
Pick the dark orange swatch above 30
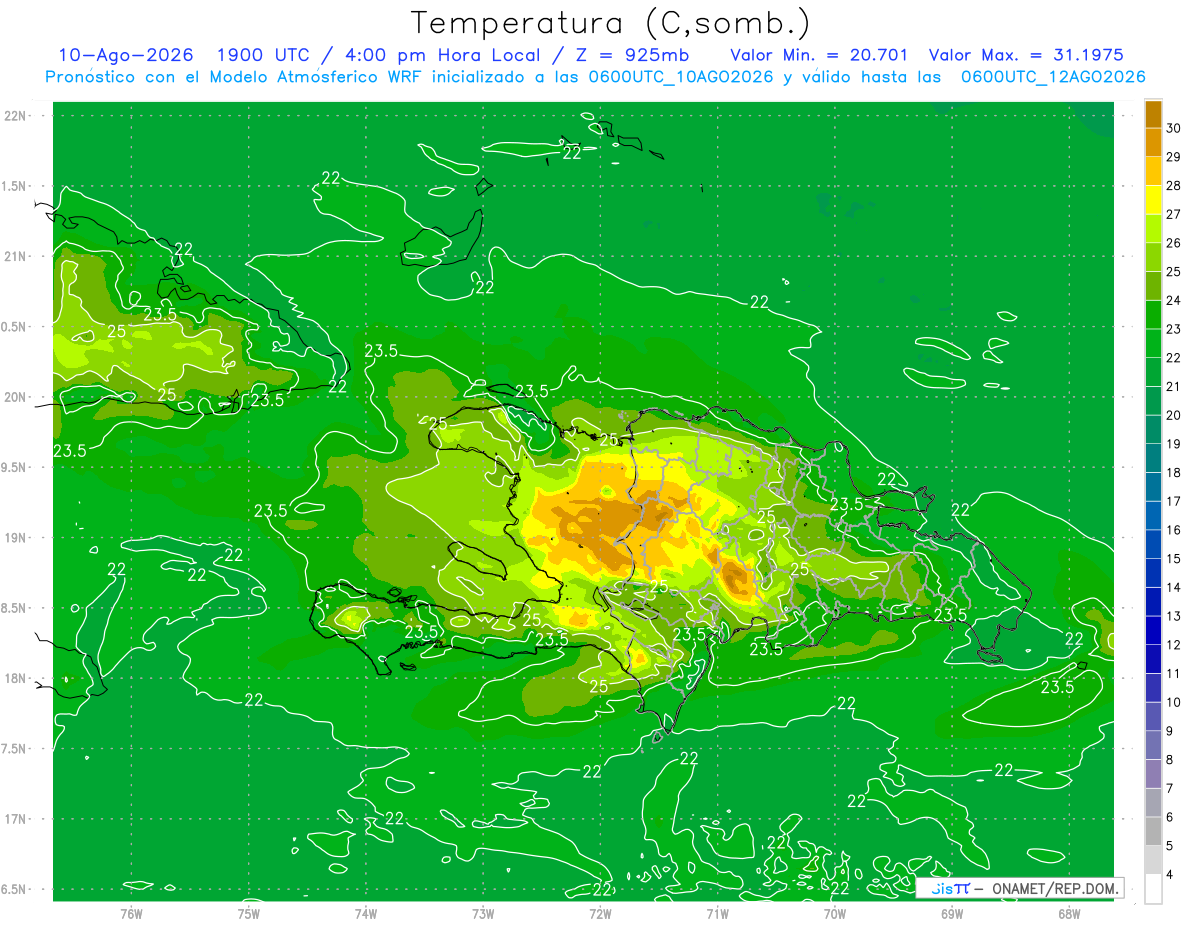(x=1153, y=114)
